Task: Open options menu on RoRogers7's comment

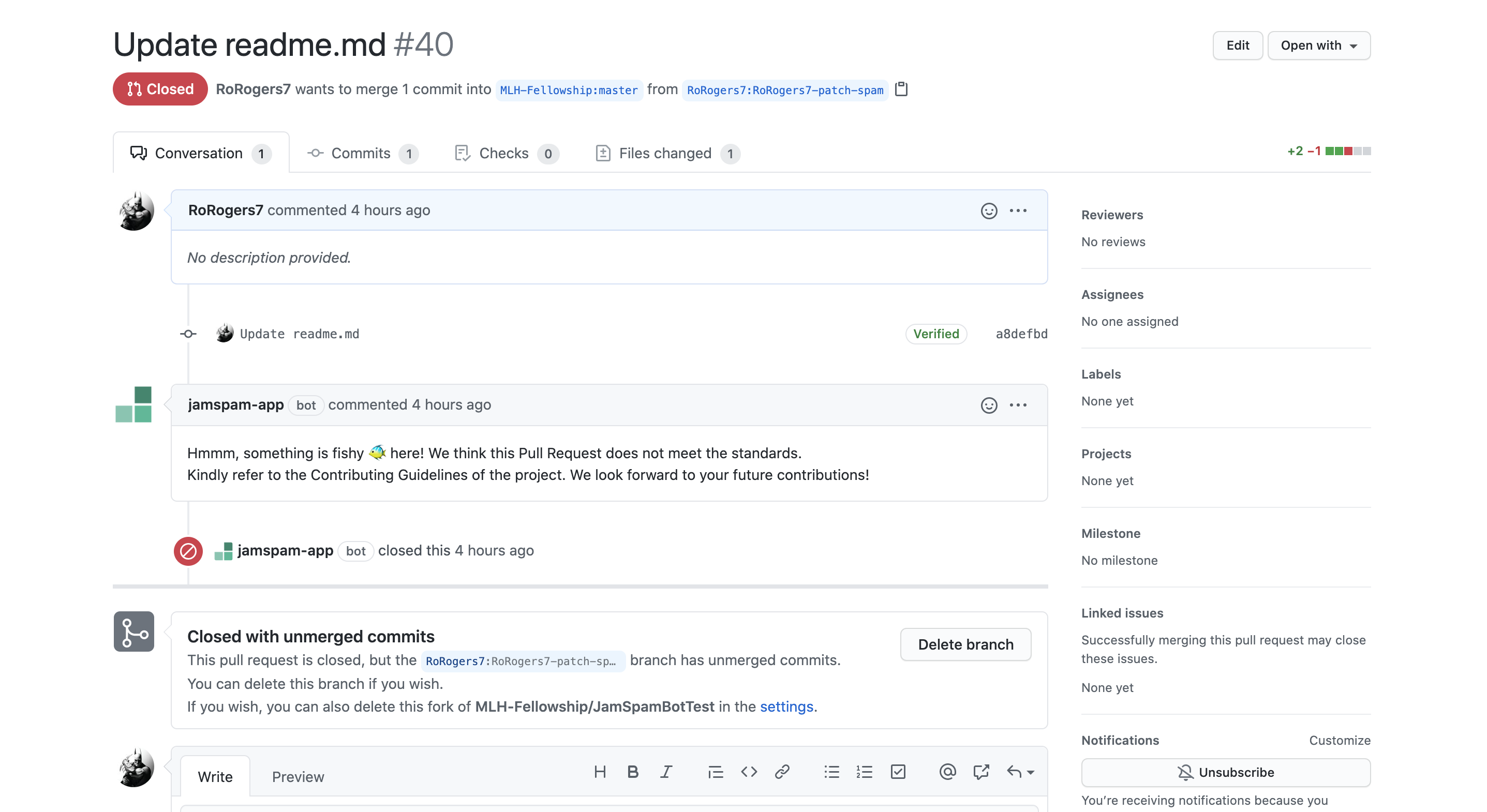Action: tap(1018, 210)
